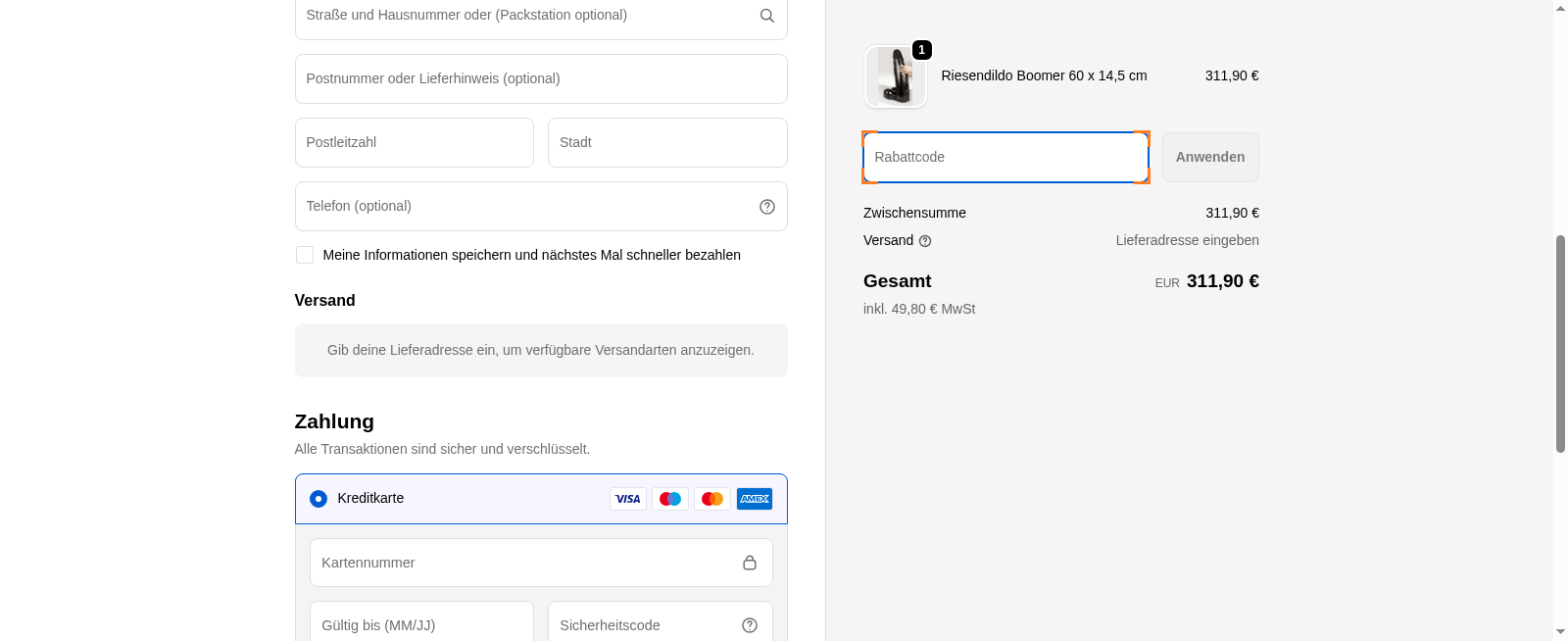
Task: Click the page vertical scrollbar
Action: coord(1560,343)
